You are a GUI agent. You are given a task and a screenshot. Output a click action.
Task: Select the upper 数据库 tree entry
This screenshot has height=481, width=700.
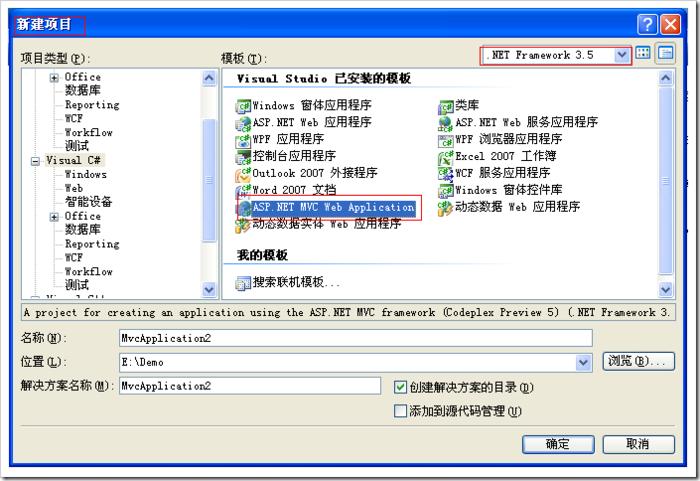83,91
